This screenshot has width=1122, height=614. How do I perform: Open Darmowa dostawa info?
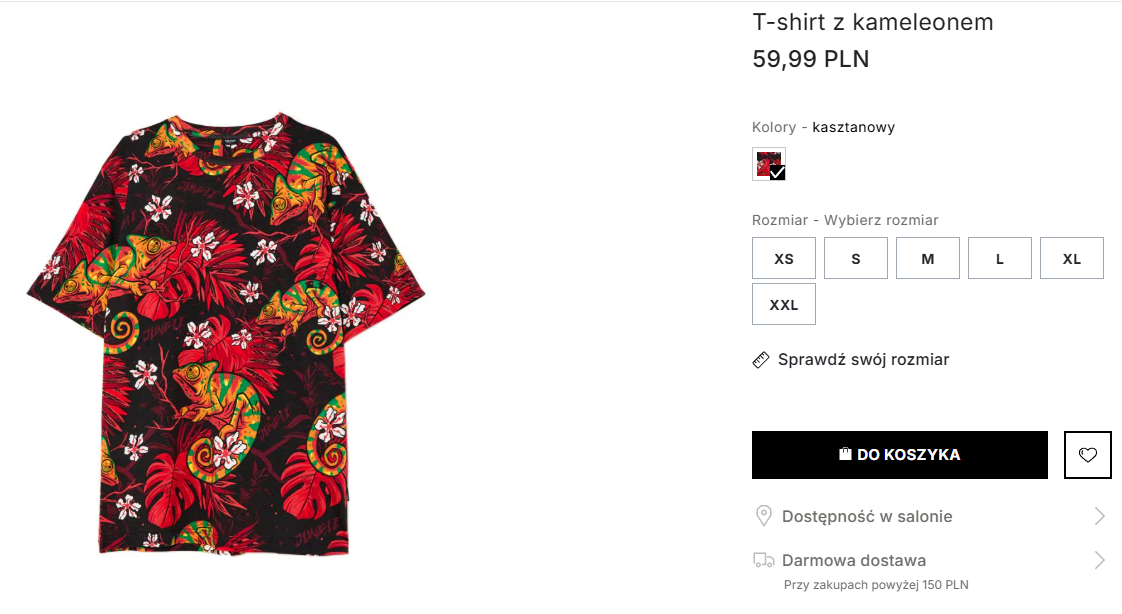(x=854, y=561)
